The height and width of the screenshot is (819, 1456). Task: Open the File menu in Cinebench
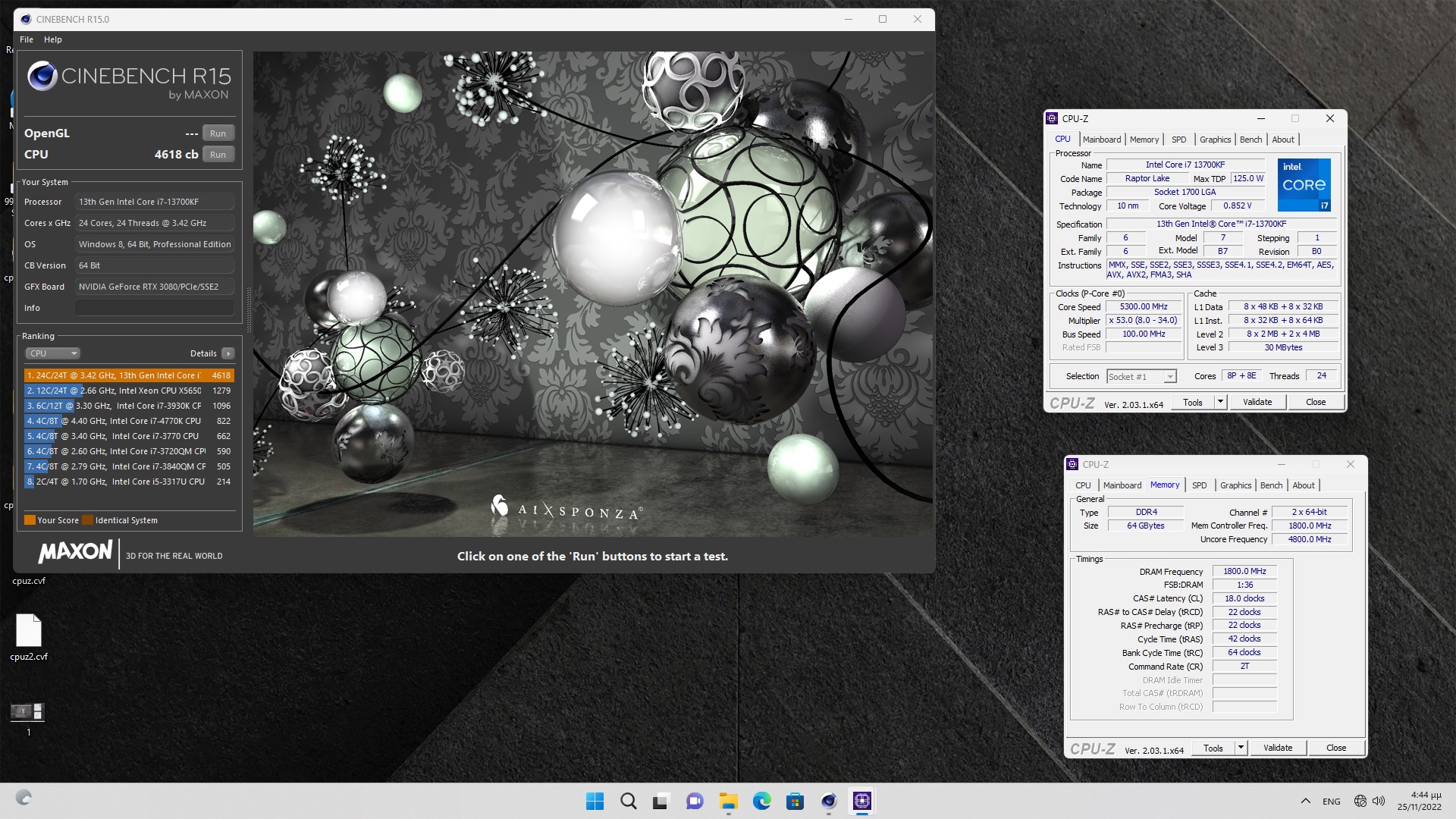coord(27,39)
